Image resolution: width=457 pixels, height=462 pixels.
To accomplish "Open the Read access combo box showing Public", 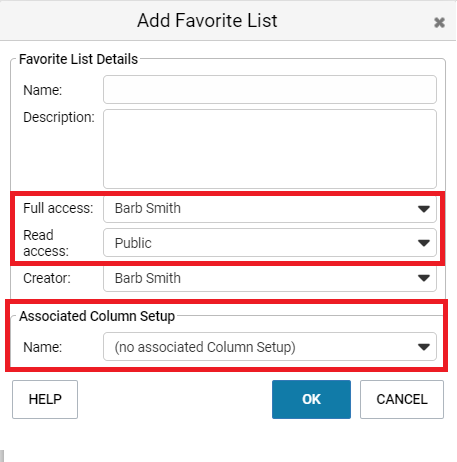I will pyautogui.click(x=270, y=243).
